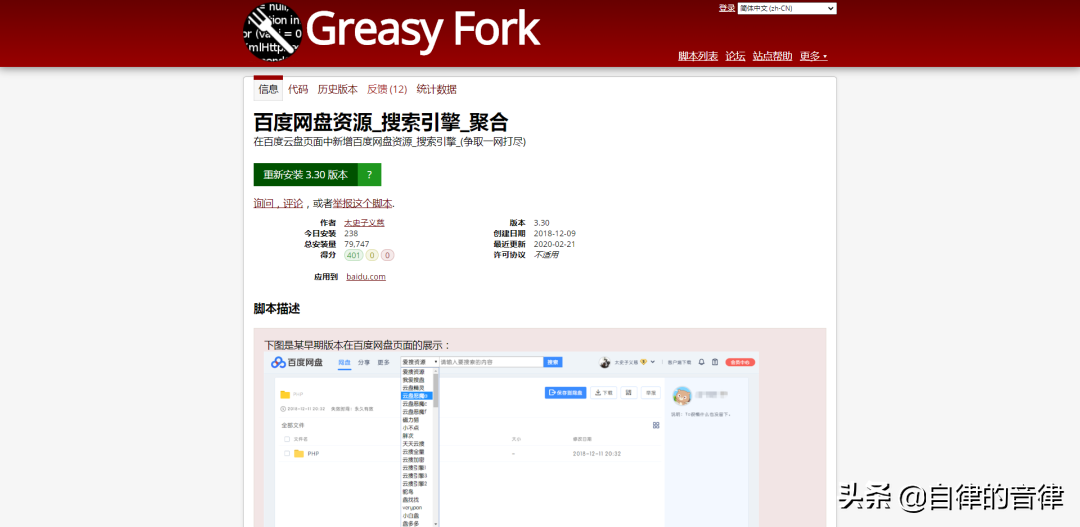Viewport: 1080px width, 527px height.
Task: Open the author link 大史子义哉
Action: (364, 223)
